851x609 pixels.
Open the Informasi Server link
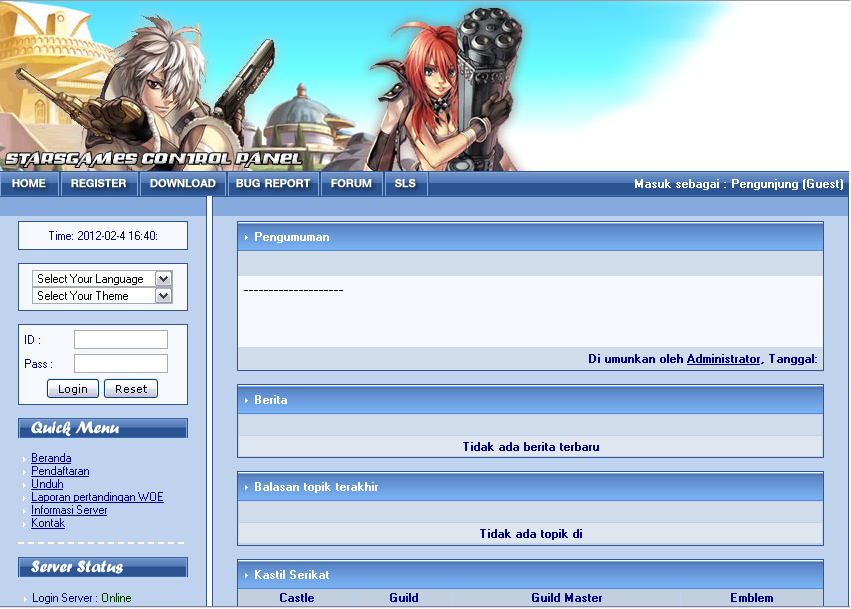(x=69, y=510)
